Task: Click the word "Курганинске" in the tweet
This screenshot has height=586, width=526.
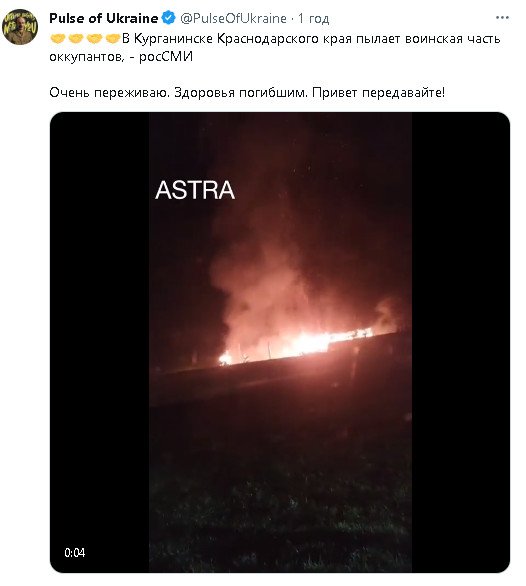Action: (173, 38)
